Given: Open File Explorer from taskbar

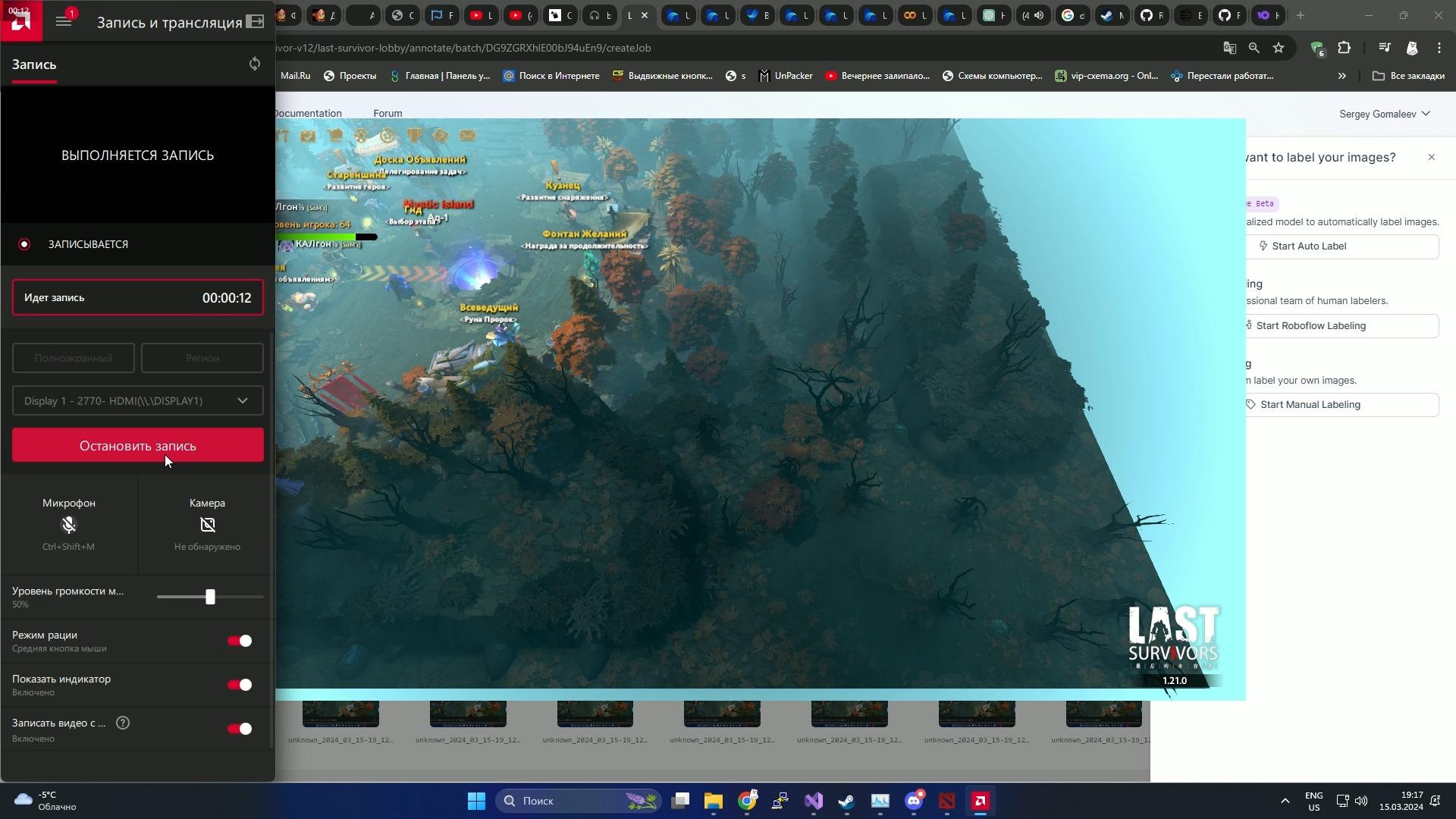Looking at the screenshot, I should [714, 801].
